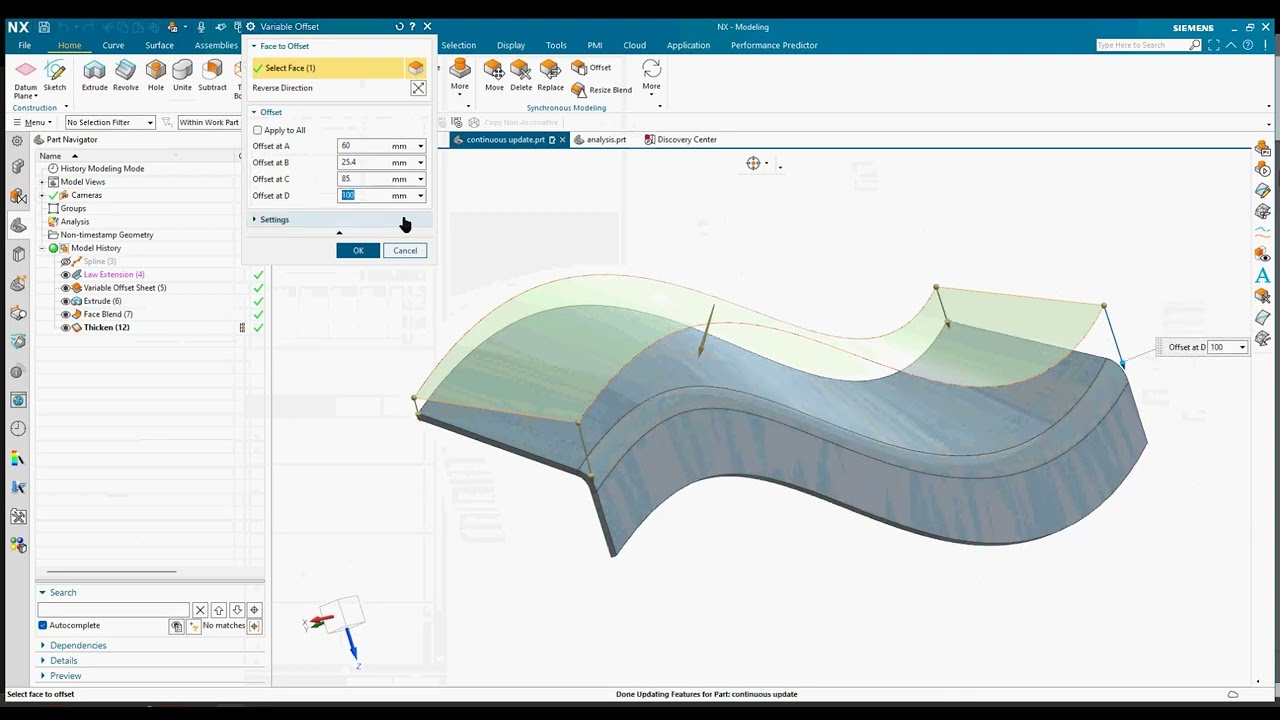Click the Replace Face icon
Screen dimensions: 1280x720
click(550, 69)
